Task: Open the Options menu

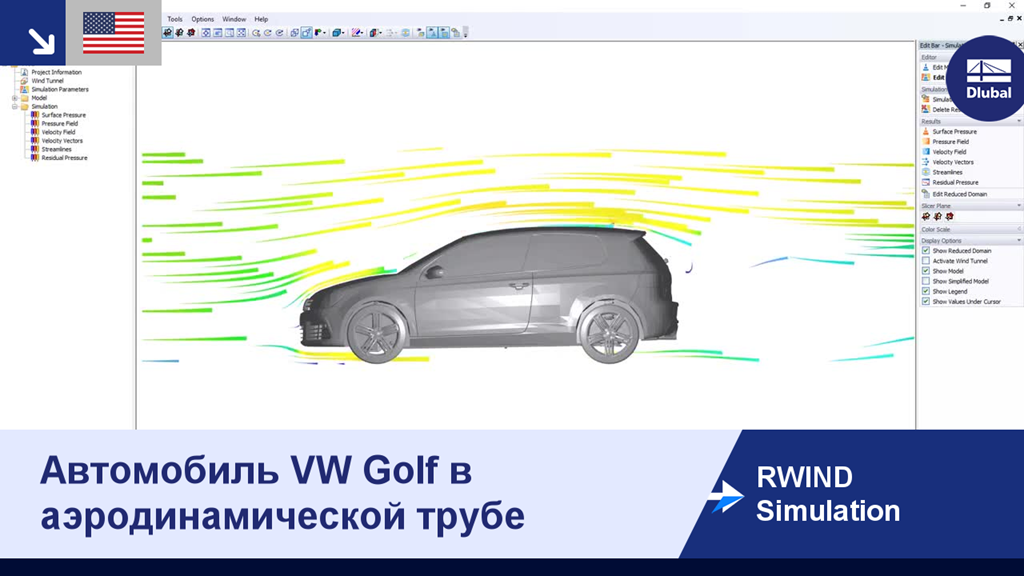Action: pos(202,19)
